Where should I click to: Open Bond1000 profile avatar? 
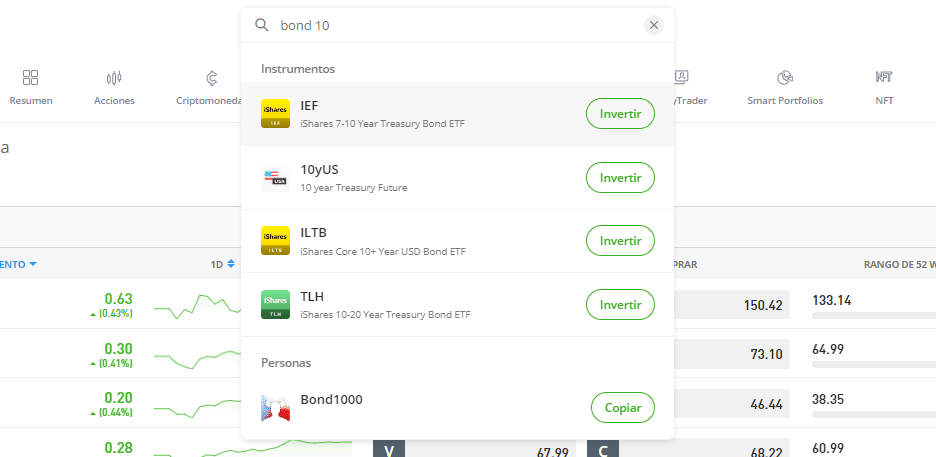point(275,407)
